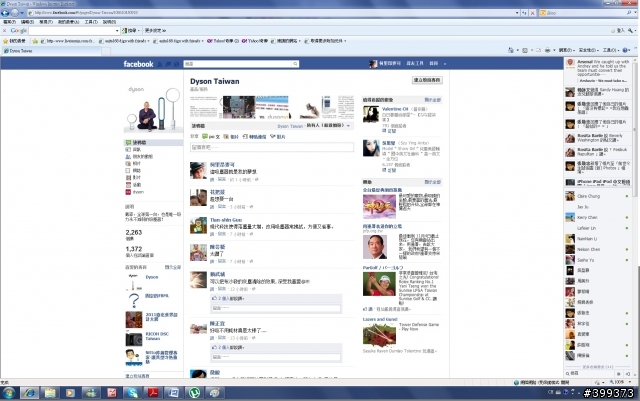
Task: Click the Windows Start button
Action: pos(8,393)
